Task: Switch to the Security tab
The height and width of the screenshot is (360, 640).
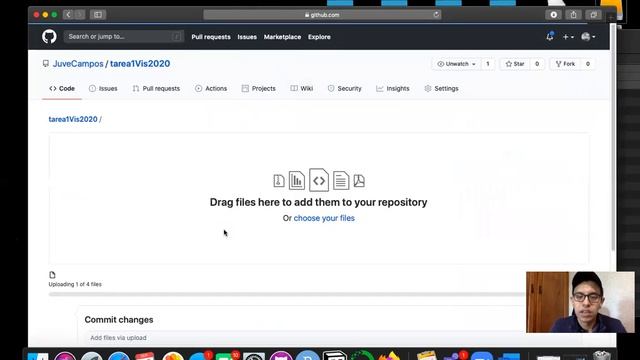Action: 344,89
